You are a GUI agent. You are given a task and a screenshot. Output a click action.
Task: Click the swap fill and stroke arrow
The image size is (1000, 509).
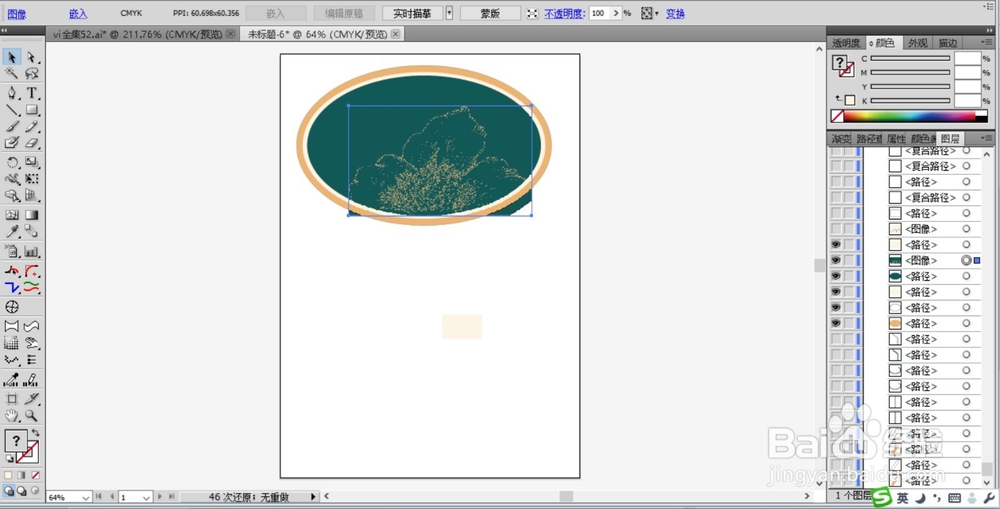[x=35, y=433]
